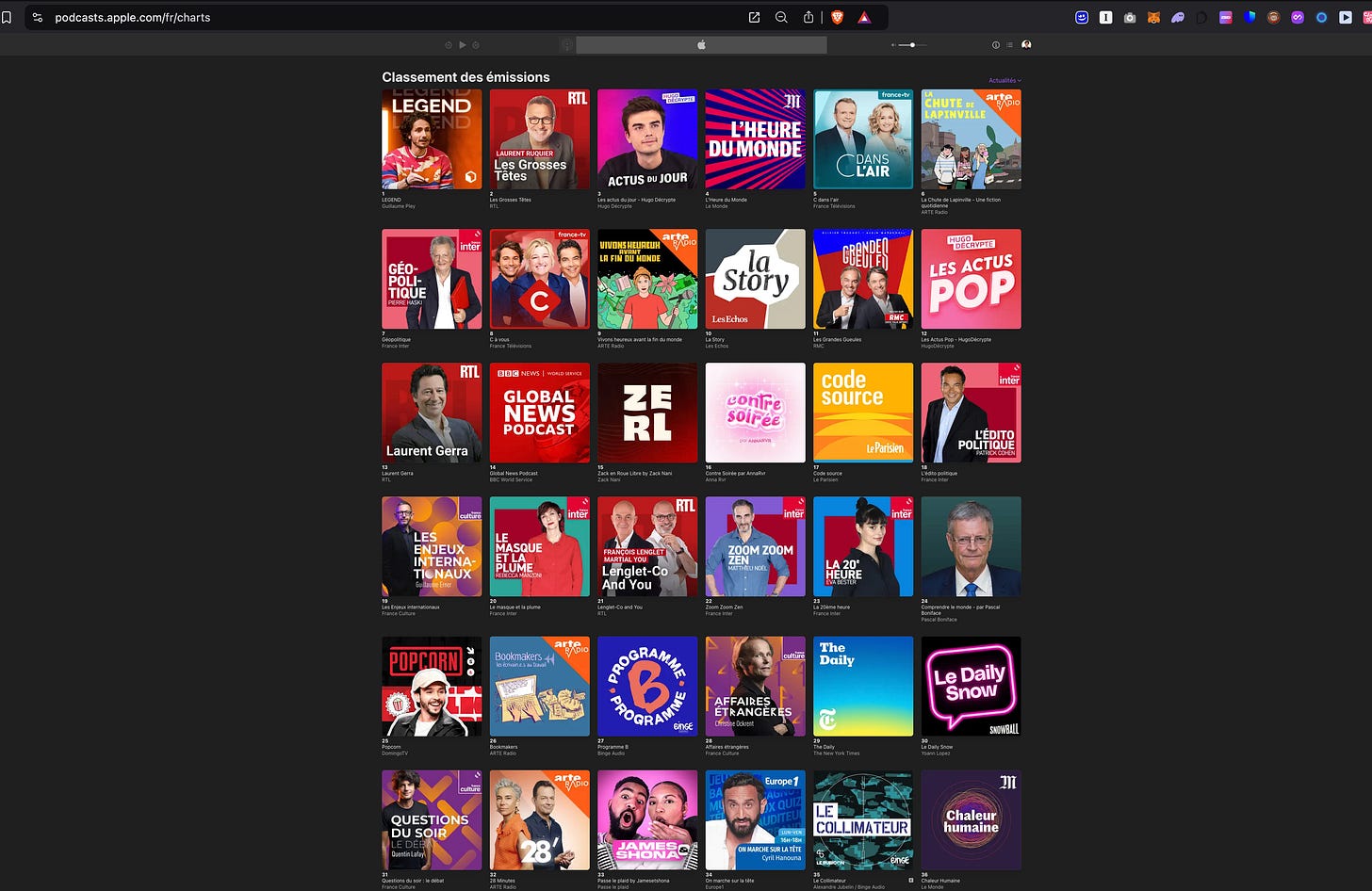The height and width of the screenshot is (891, 1372).
Task: Share this page using the share icon
Action: (808, 17)
